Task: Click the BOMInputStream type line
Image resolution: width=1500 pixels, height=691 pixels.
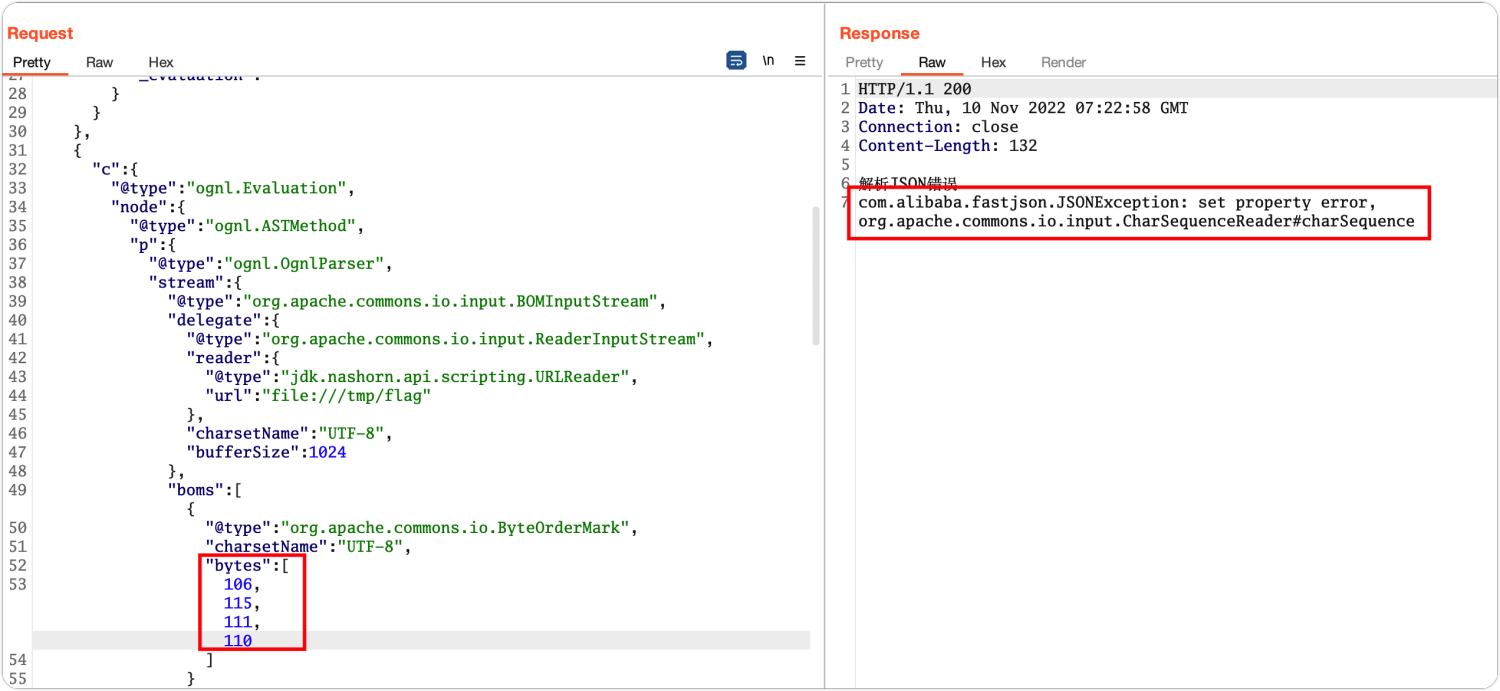Action: tap(416, 301)
